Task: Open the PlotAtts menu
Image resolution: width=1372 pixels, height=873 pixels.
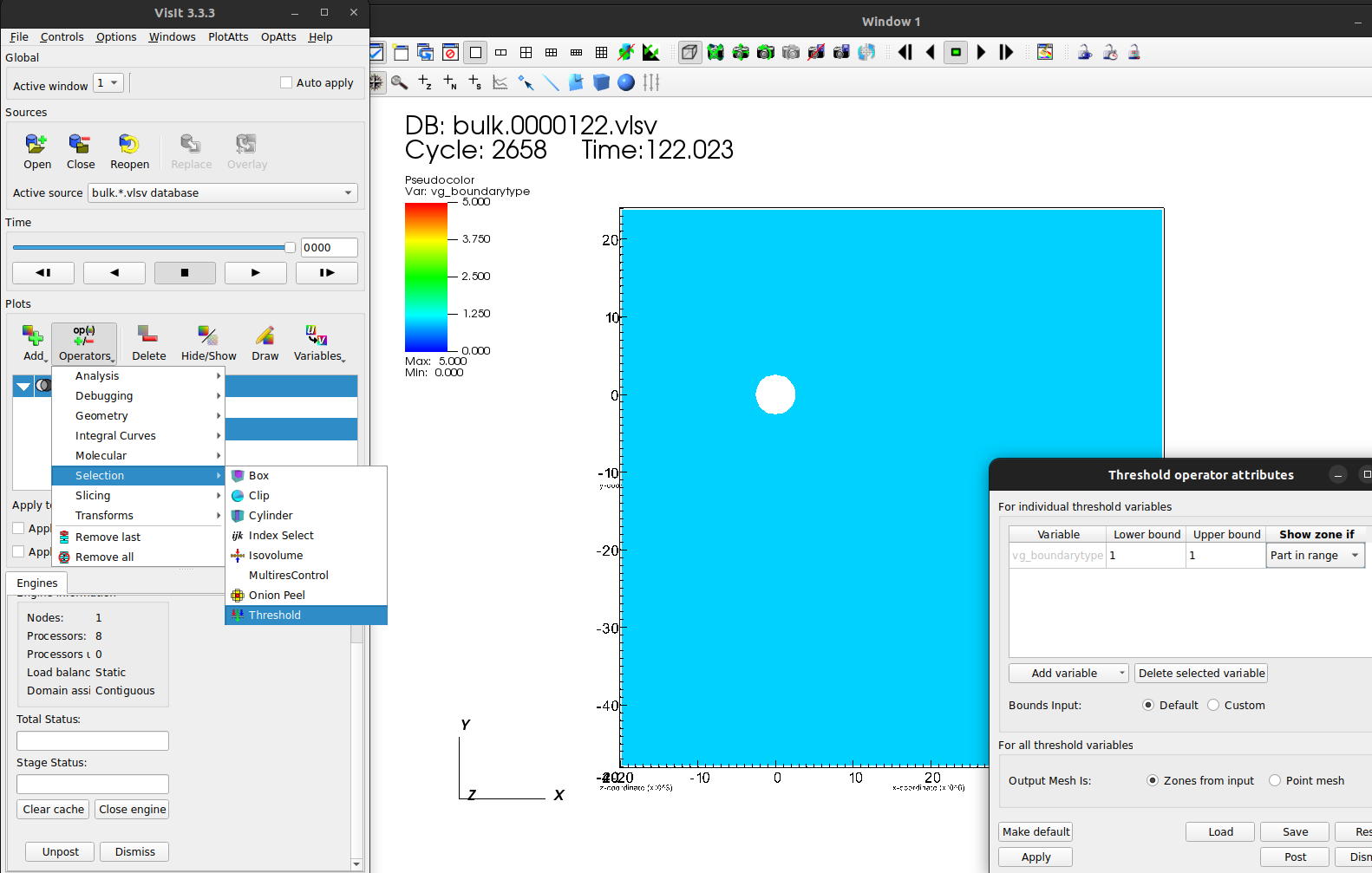Action: (228, 37)
